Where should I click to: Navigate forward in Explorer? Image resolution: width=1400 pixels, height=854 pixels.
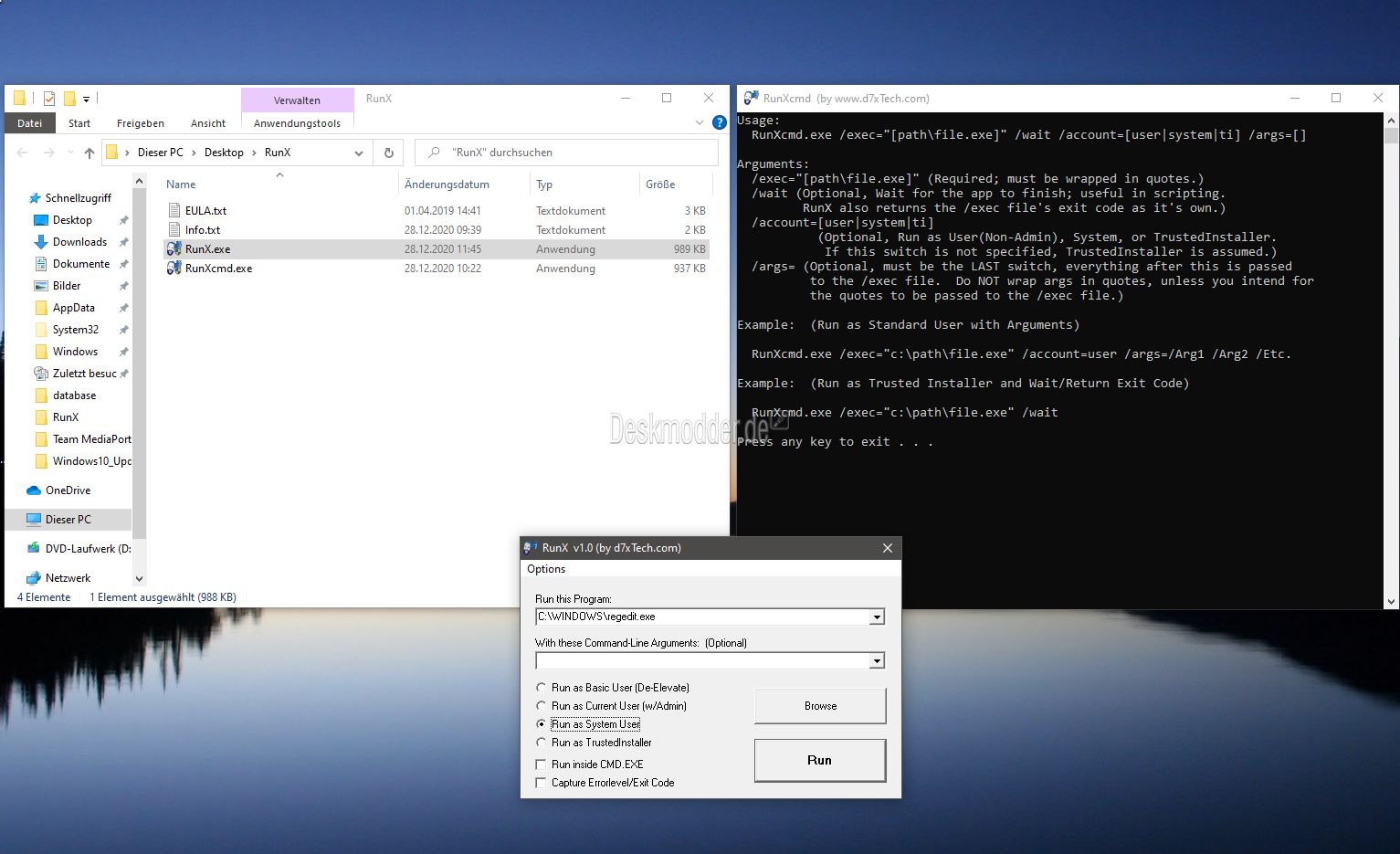pos(48,153)
